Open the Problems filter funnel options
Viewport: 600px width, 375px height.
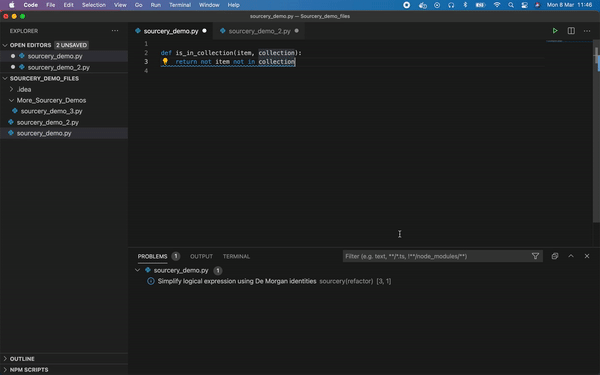535,256
